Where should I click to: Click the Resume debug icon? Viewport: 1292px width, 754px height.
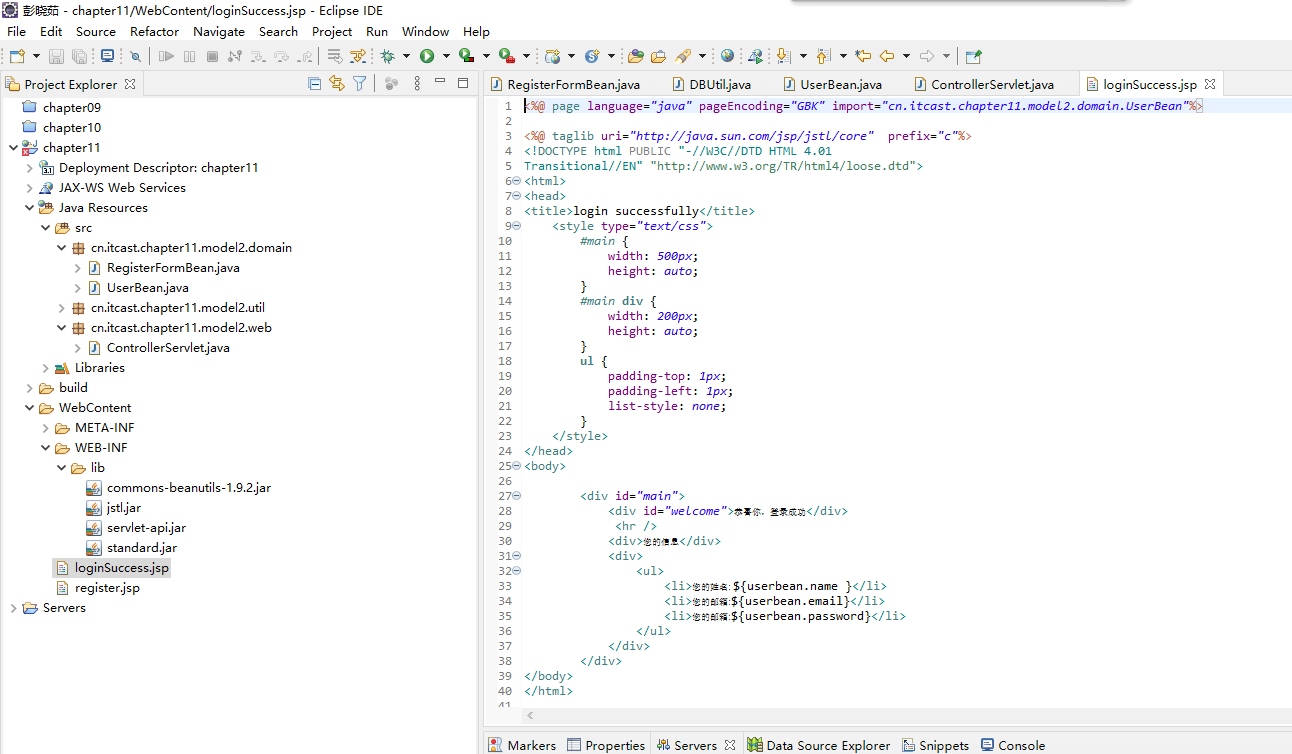coord(166,57)
